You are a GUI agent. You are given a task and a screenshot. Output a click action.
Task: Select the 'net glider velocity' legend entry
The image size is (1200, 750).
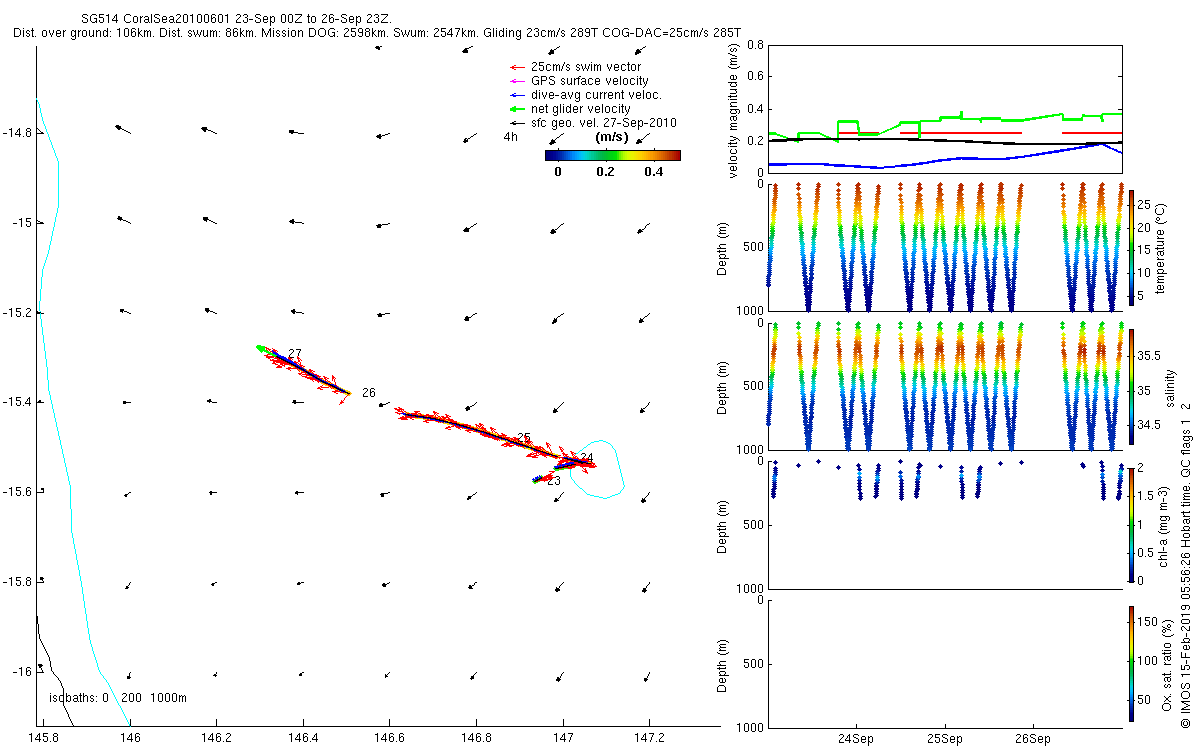point(581,109)
